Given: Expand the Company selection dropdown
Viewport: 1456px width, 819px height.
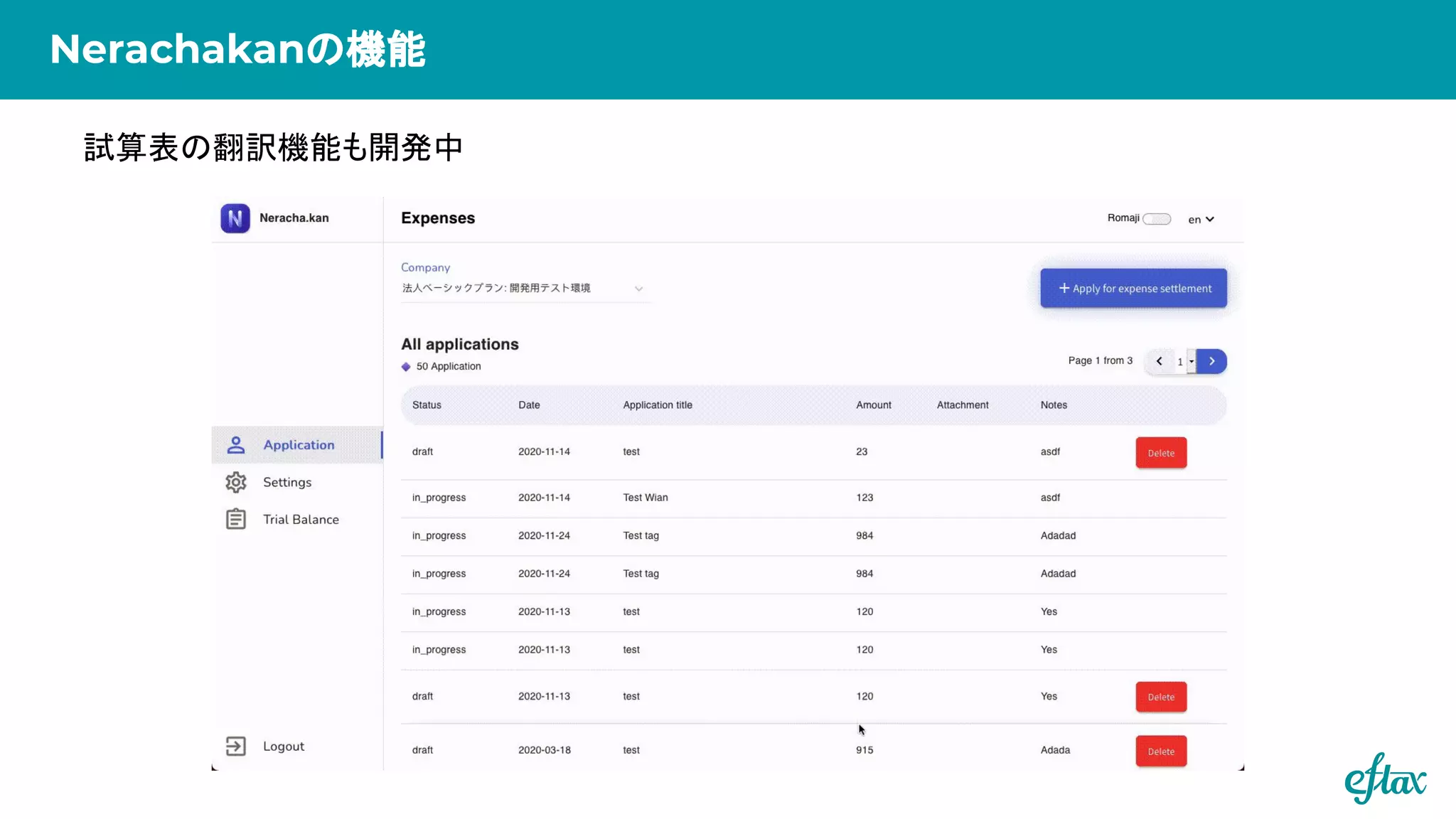Looking at the screenshot, I should (525, 288).
